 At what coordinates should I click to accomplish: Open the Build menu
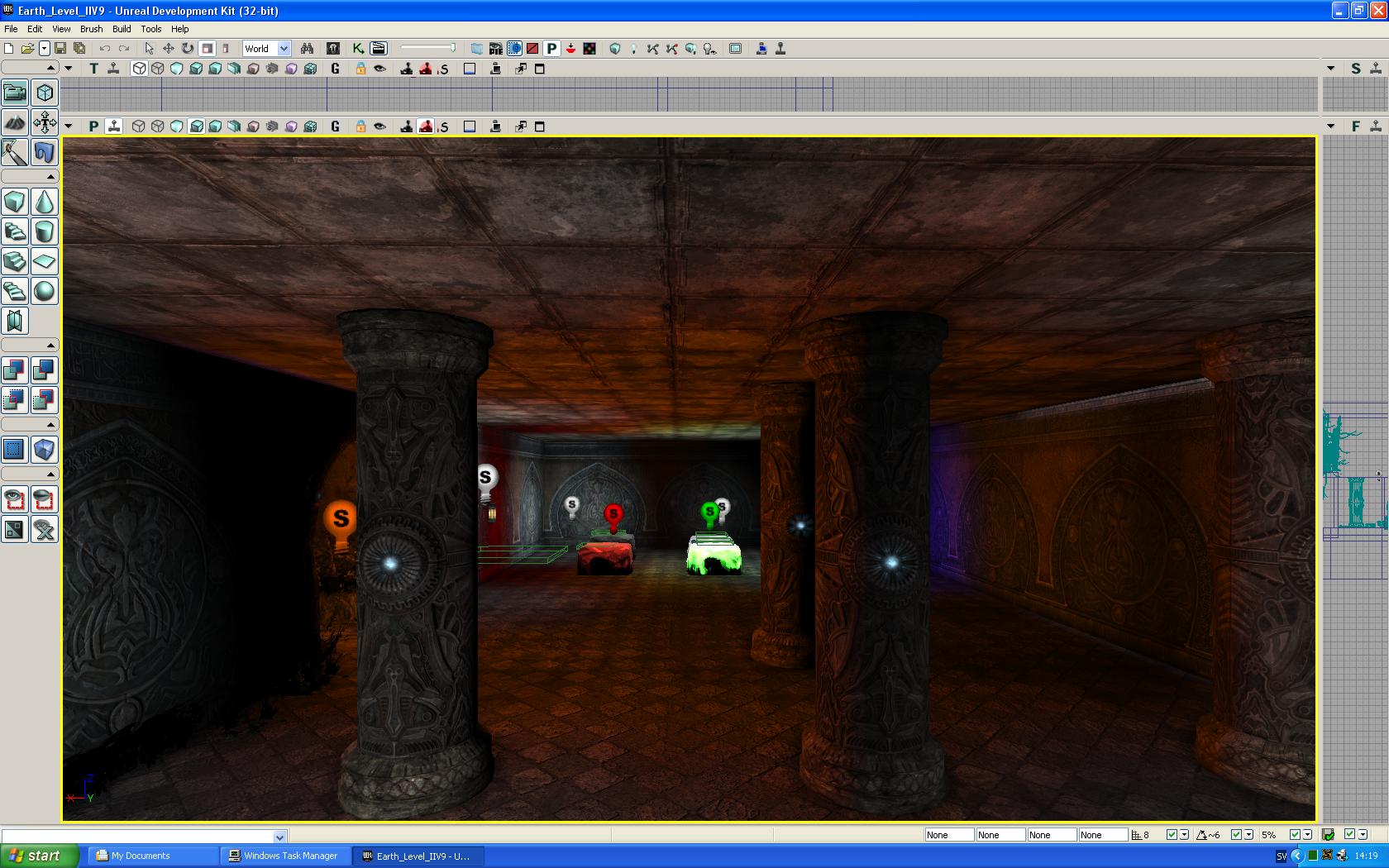tap(122, 29)
